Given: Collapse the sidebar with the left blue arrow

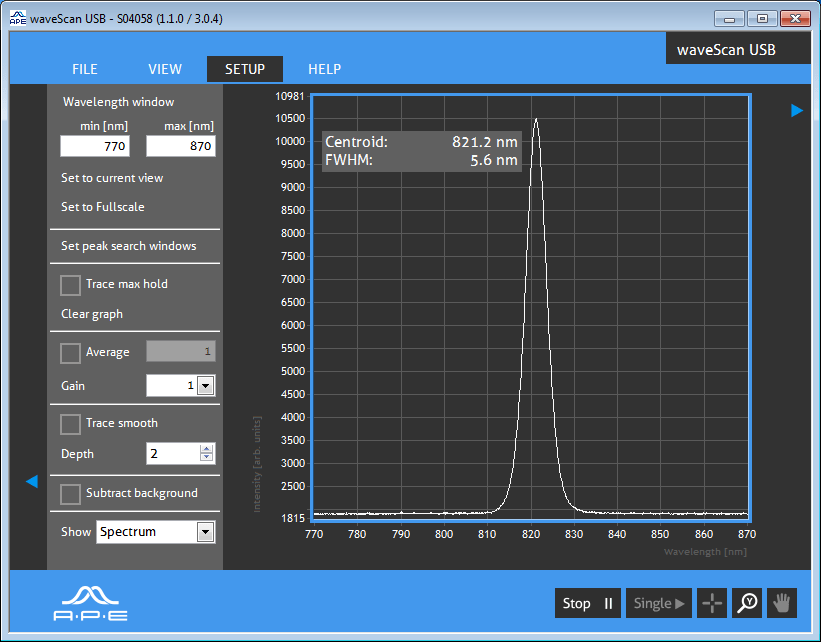Looking at the screenshot, I should point(31,481).
